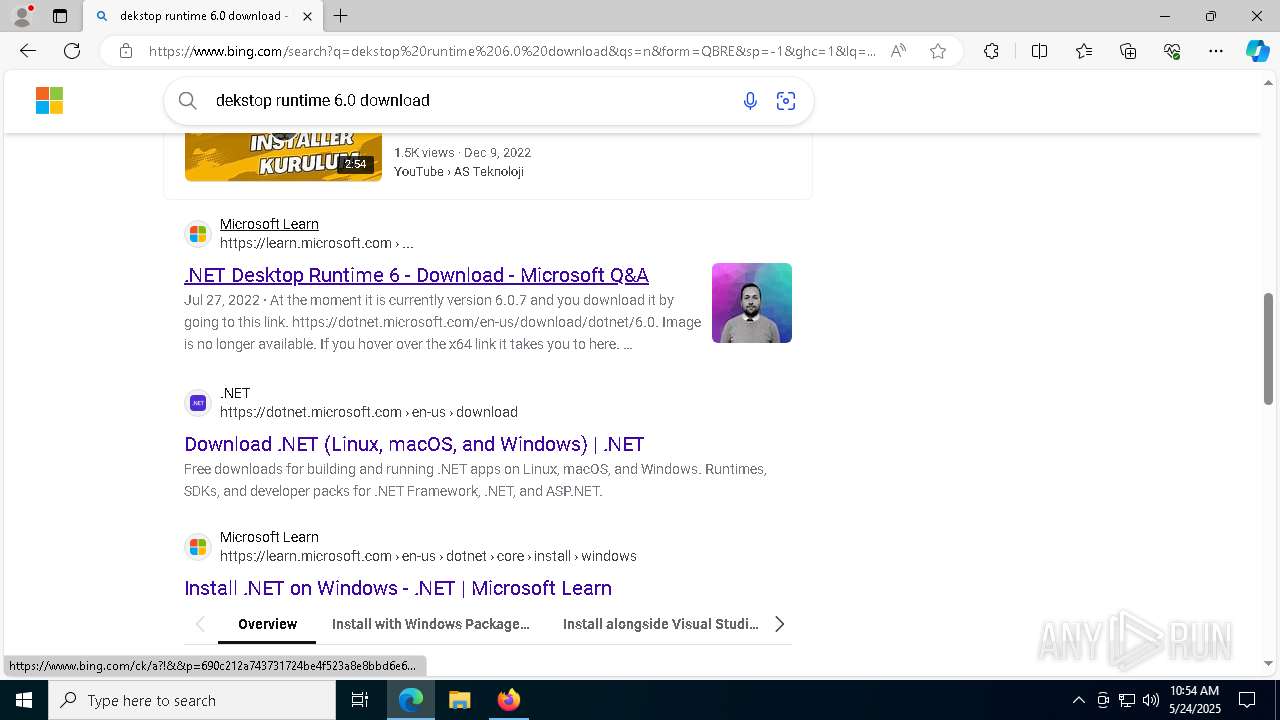This screenshot has width=1280, height=720.
Task: Open dotnet.microsoft.com en-us download URL
Action: click(x=369, y=412)
